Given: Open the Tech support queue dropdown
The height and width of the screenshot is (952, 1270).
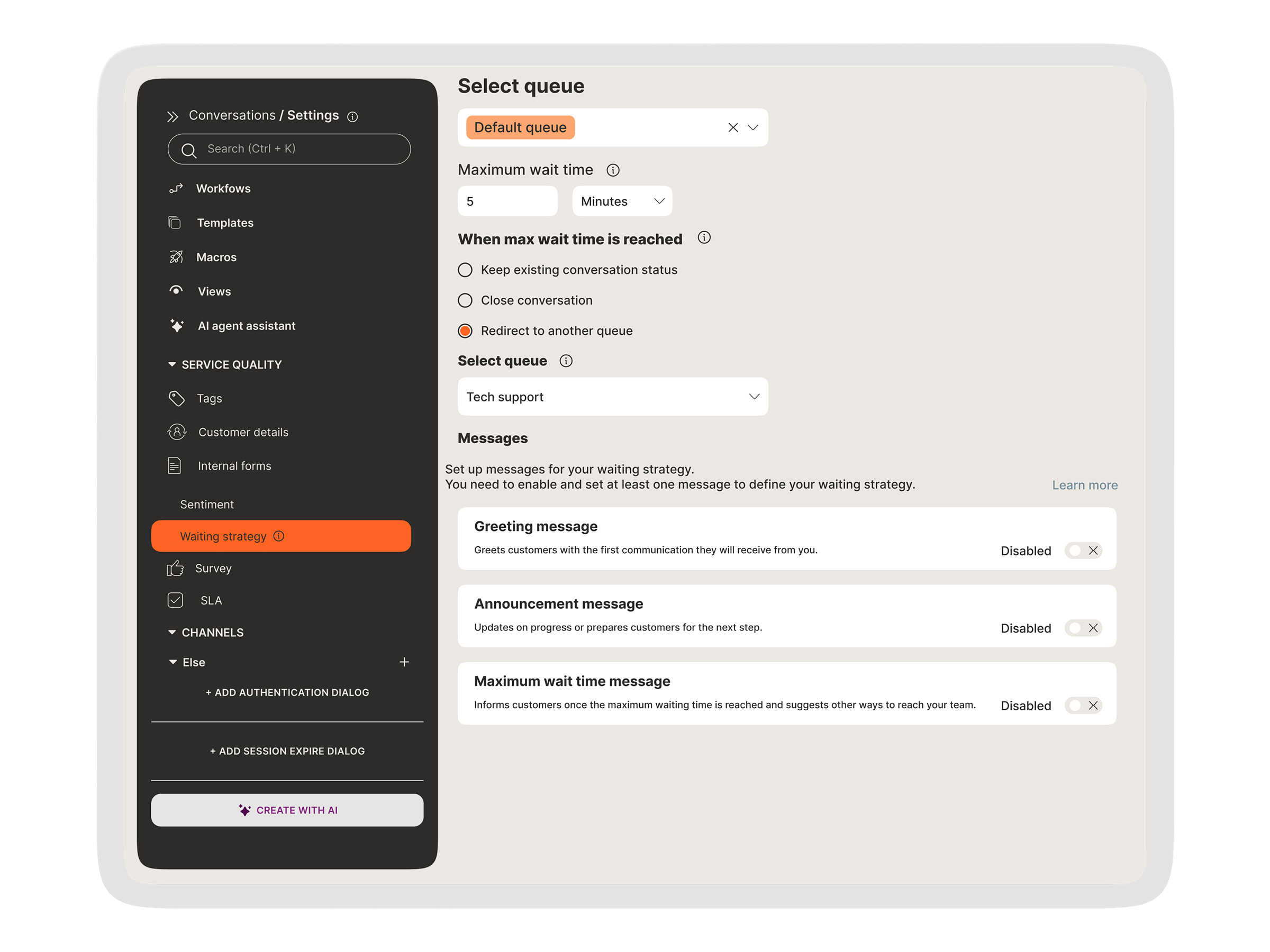Looking at the screenshot, I should click(x=612, y=397).
